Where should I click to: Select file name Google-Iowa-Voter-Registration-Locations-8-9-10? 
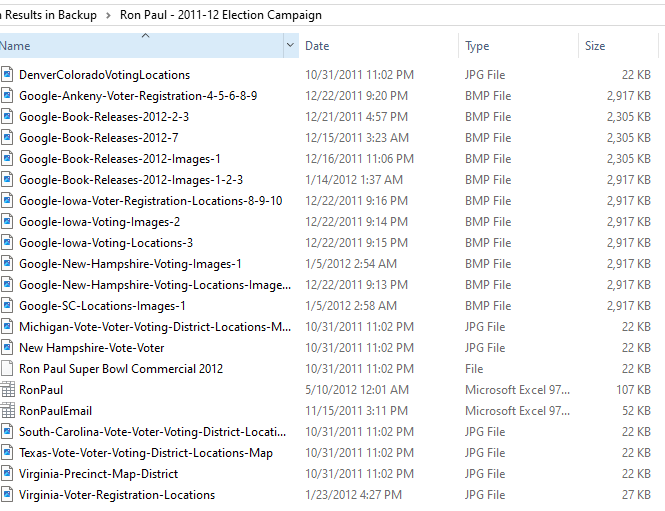[151, 201]
